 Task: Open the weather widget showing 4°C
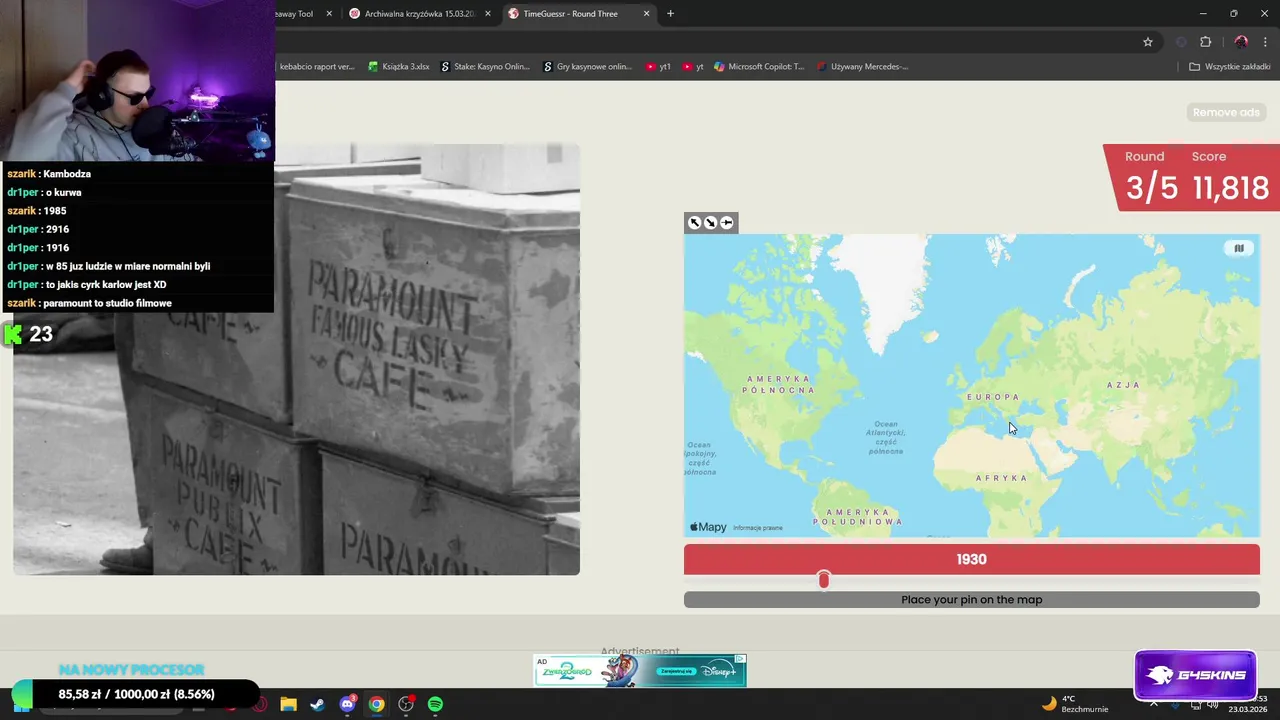[1075, 704]
